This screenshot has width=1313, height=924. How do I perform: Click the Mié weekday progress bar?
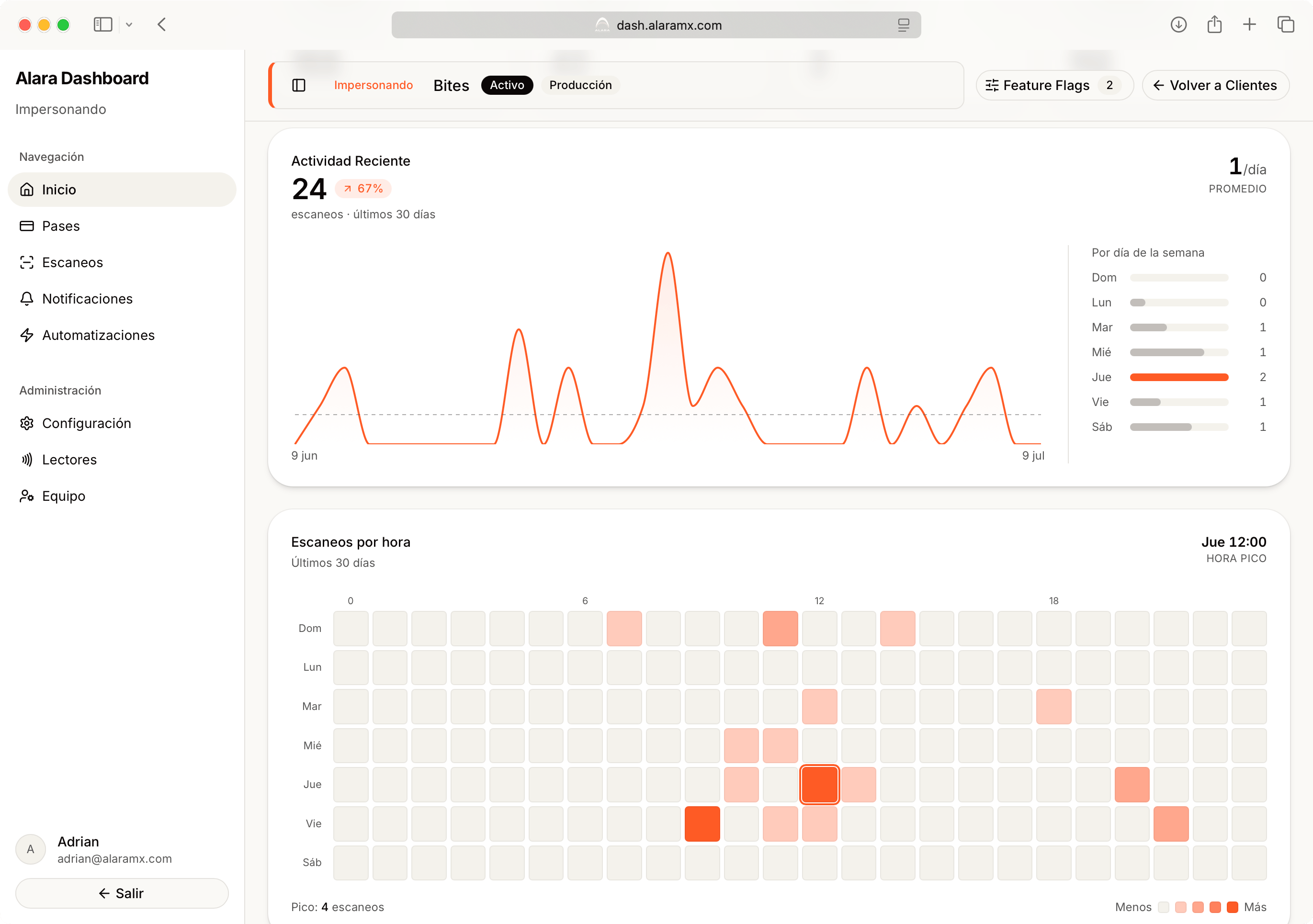click(x=1178, y=352)
